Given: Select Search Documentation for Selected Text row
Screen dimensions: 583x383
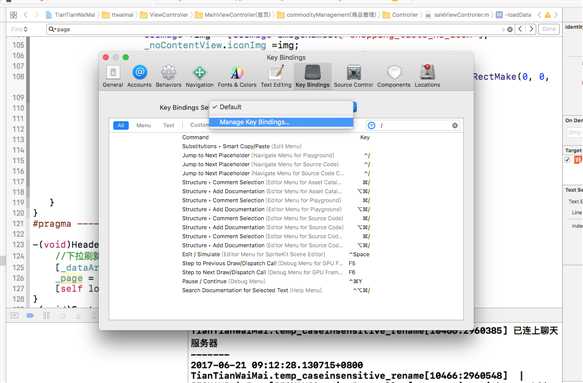Looking at the screenshot, I should click(x=277, y=290).
